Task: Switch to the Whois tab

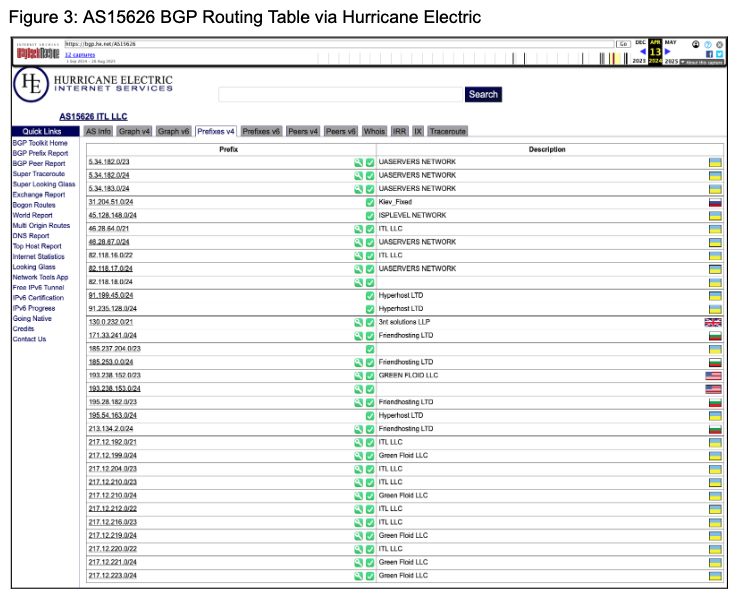Action: coord(374,131)
